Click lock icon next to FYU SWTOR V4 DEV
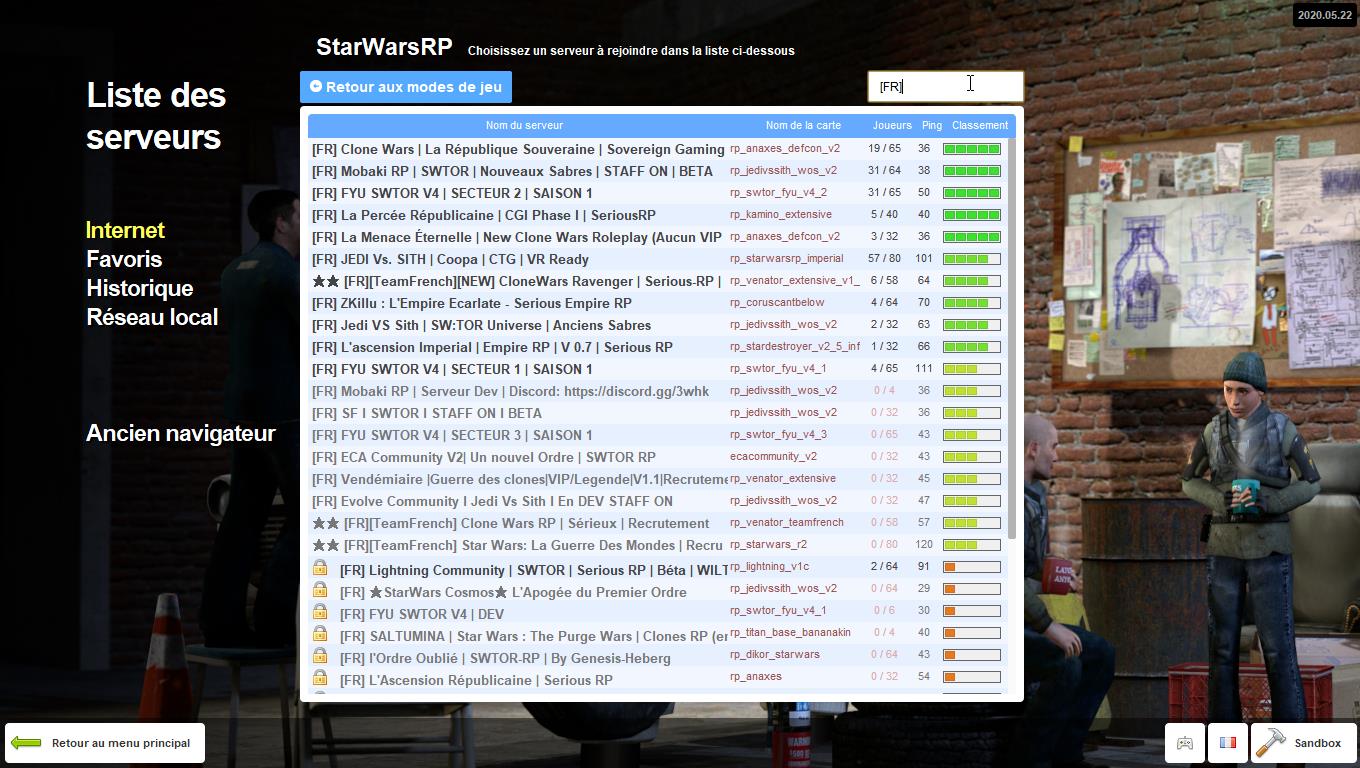The width and height of the screenshot is (1360, 768). coord(320,612)
